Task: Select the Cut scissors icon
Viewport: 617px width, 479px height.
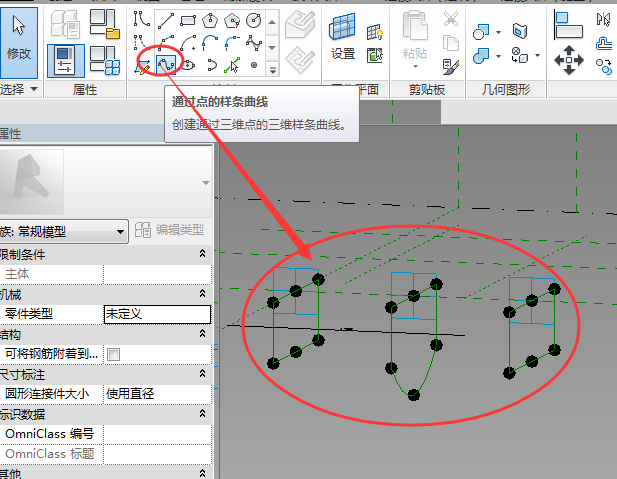Action: [x=450, y=18]
